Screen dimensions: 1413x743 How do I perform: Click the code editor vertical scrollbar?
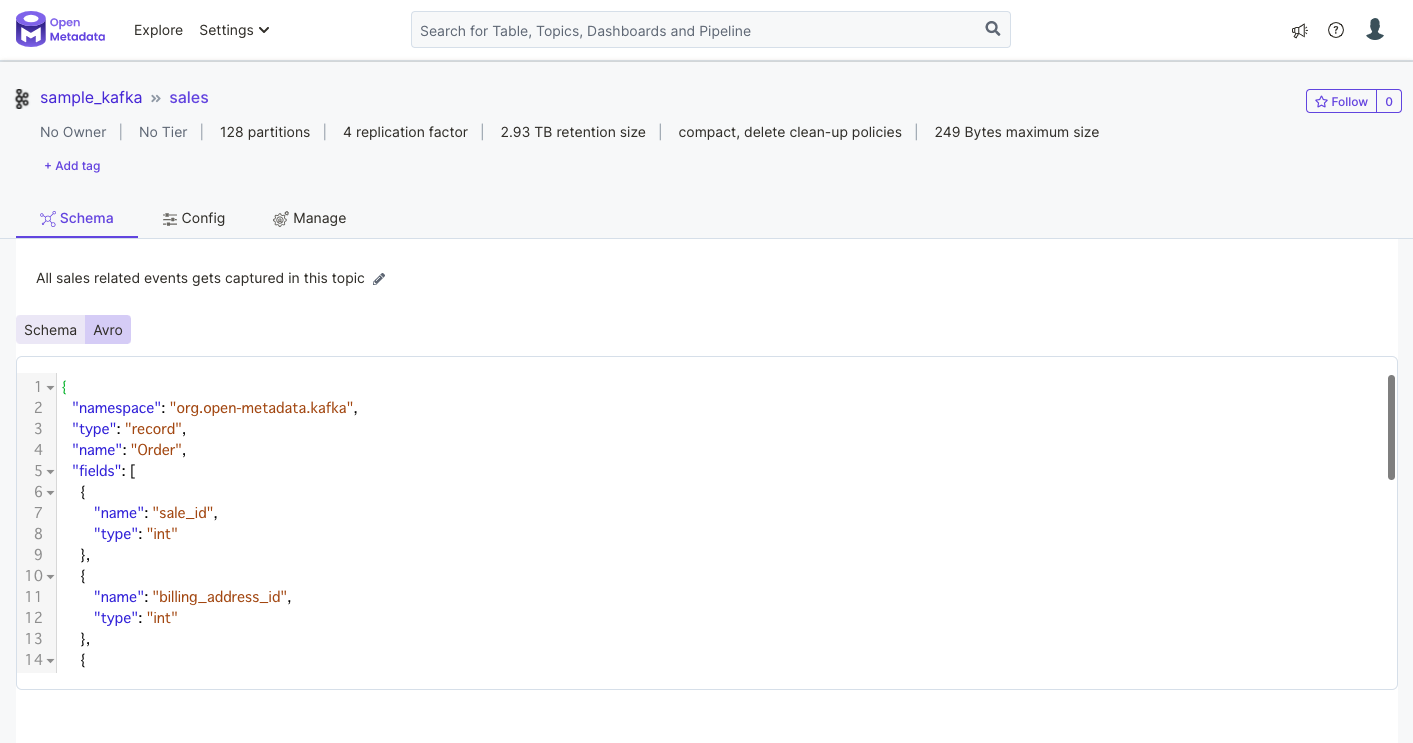tap(1390, 428)
